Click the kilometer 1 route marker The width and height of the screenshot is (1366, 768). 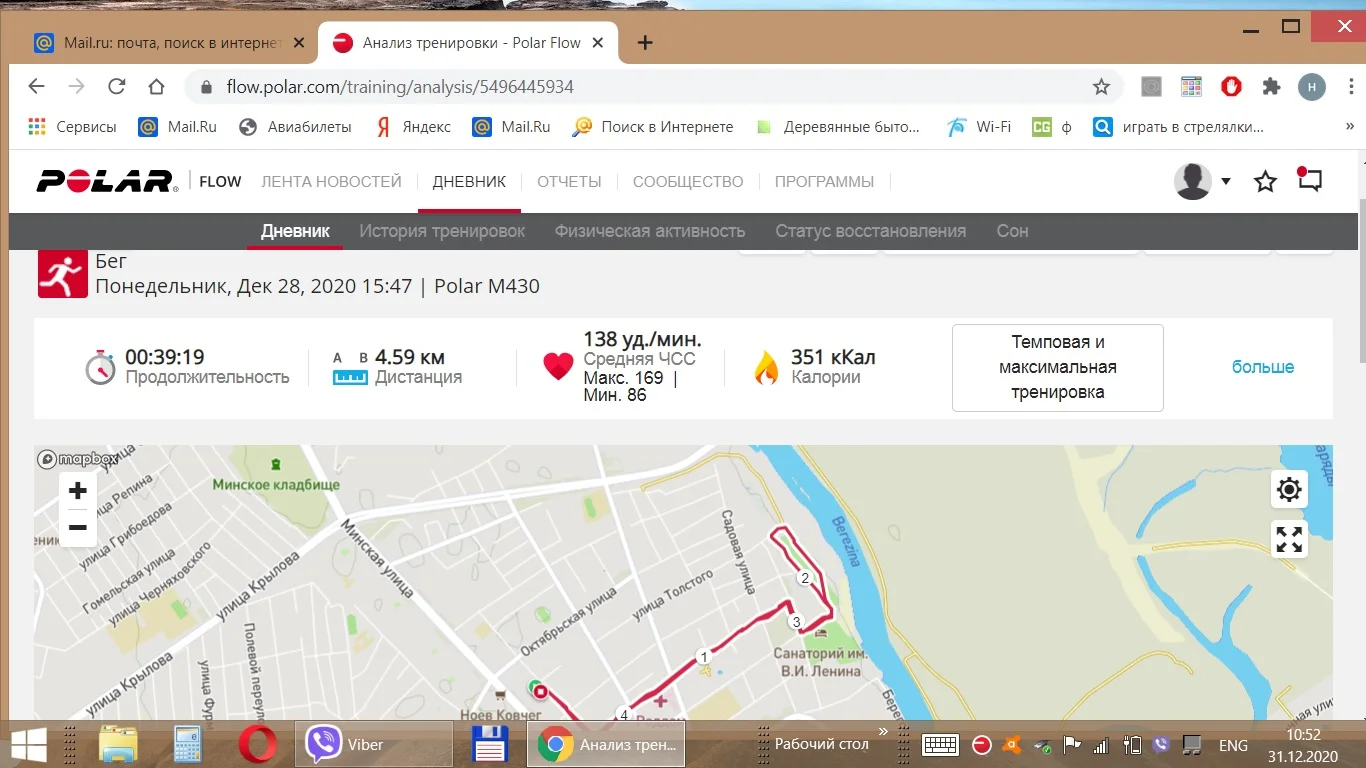[x=704, y=656]
